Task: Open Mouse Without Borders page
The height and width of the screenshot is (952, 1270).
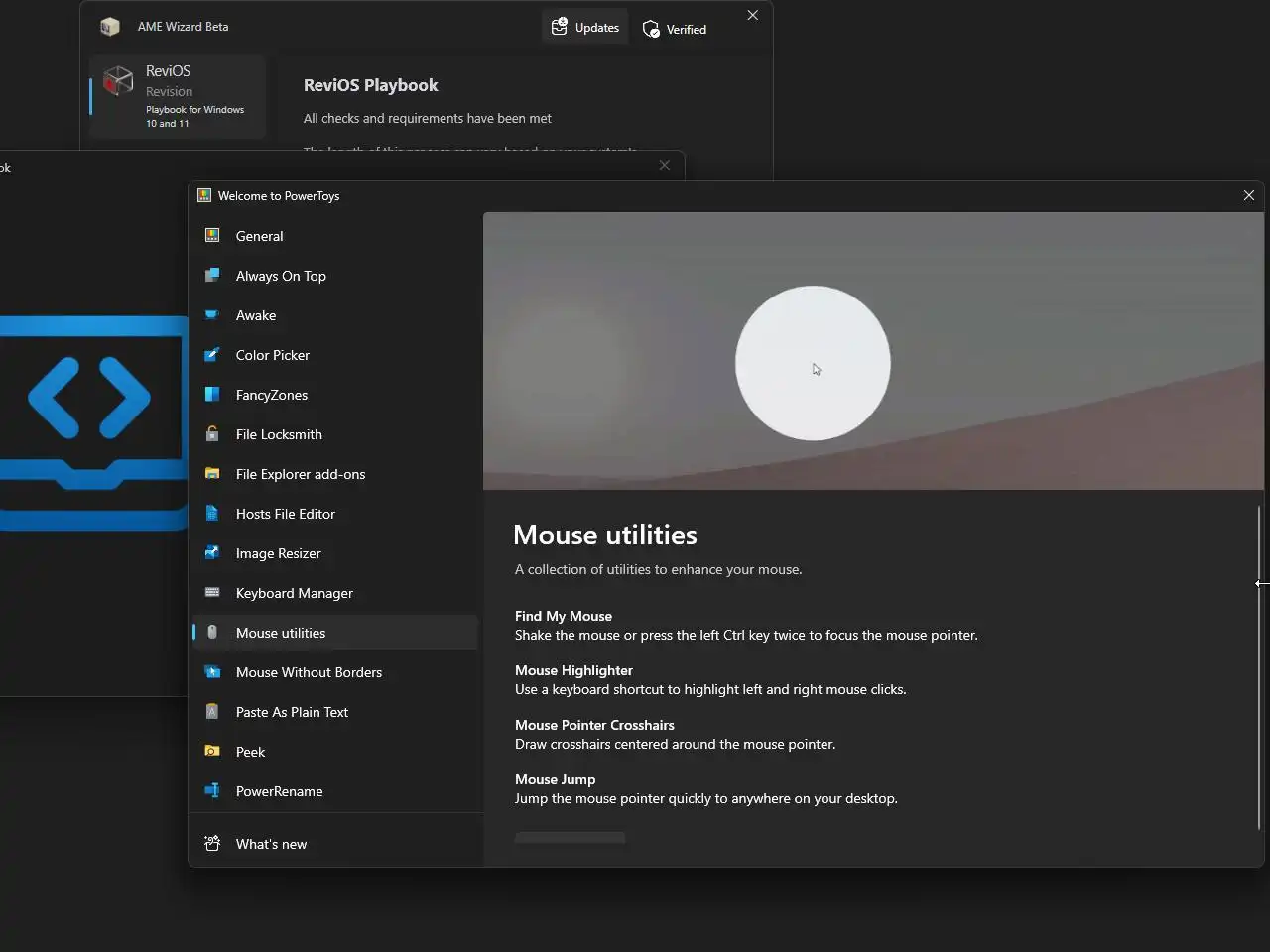Action: click(x=335, y=672)
